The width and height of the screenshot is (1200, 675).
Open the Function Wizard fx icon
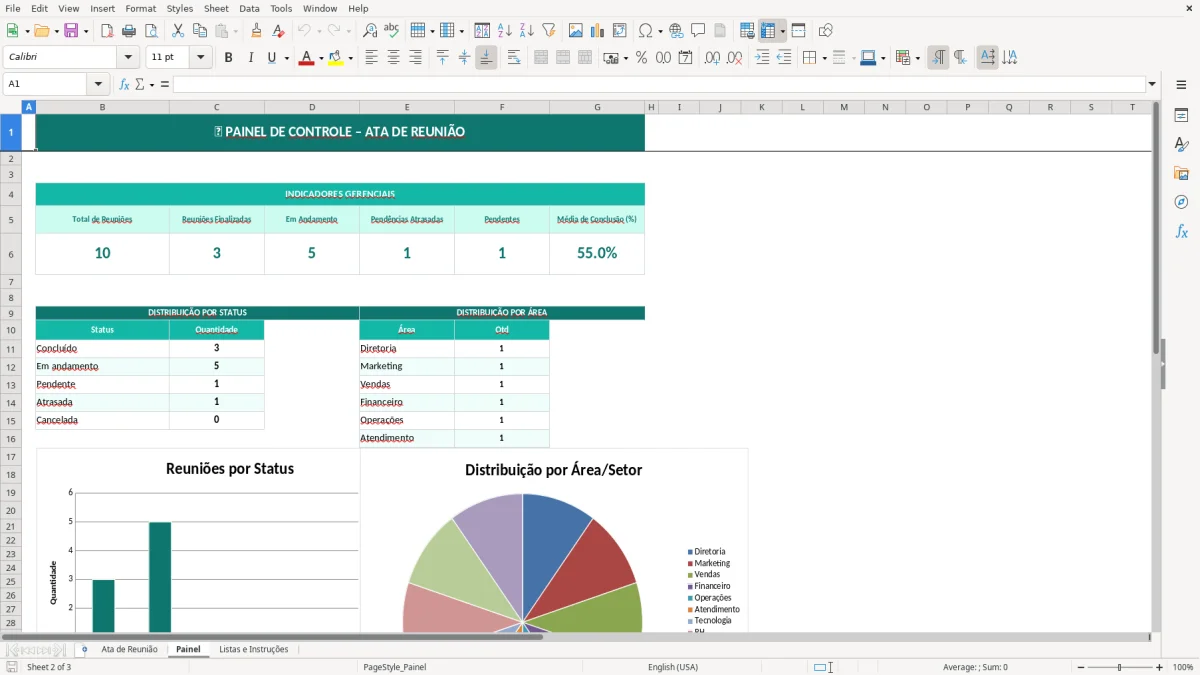point(124,84)
